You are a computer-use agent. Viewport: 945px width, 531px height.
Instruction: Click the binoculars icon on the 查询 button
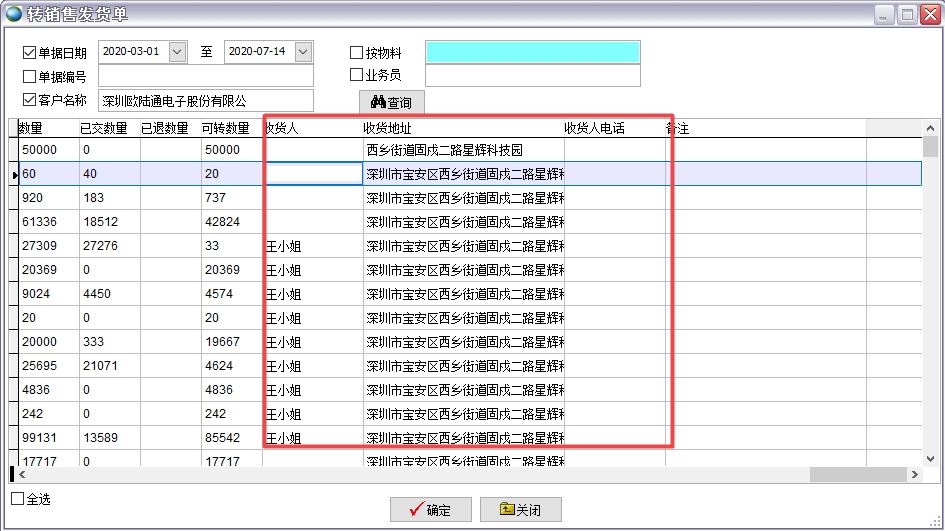tap(378, 103)
